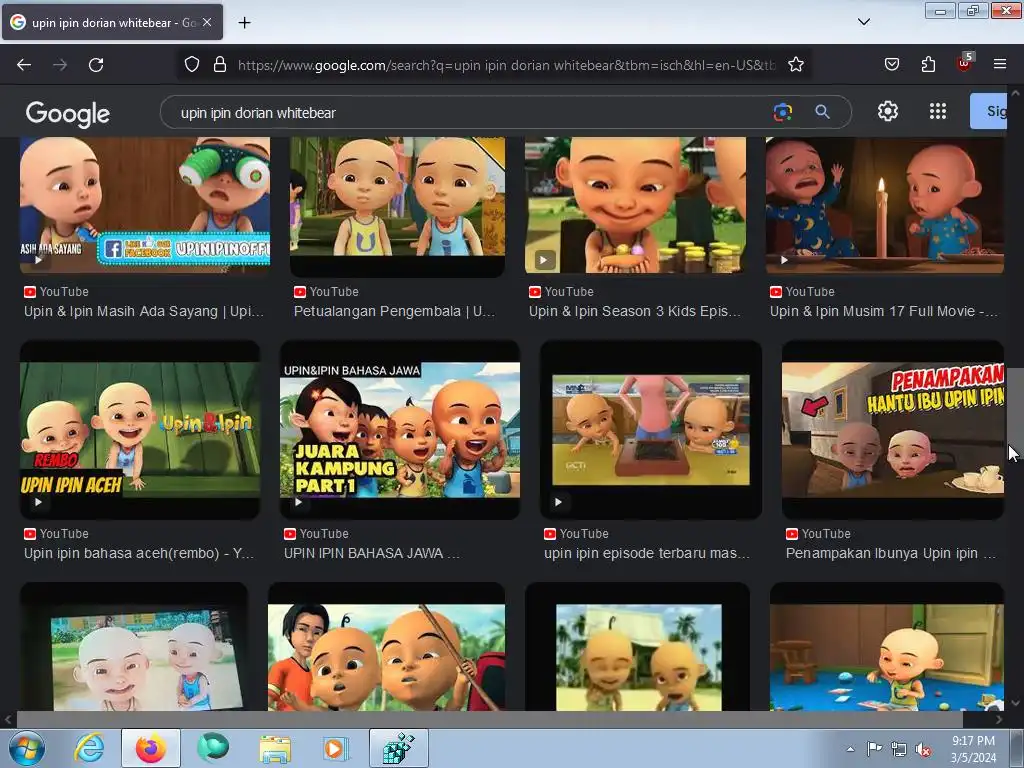1024x768 pixels.
Task: Open the 'Upin & Ipin Masih Ada Sayang' thumbnail
Action: pyautogui.click(x=145, y=205)
